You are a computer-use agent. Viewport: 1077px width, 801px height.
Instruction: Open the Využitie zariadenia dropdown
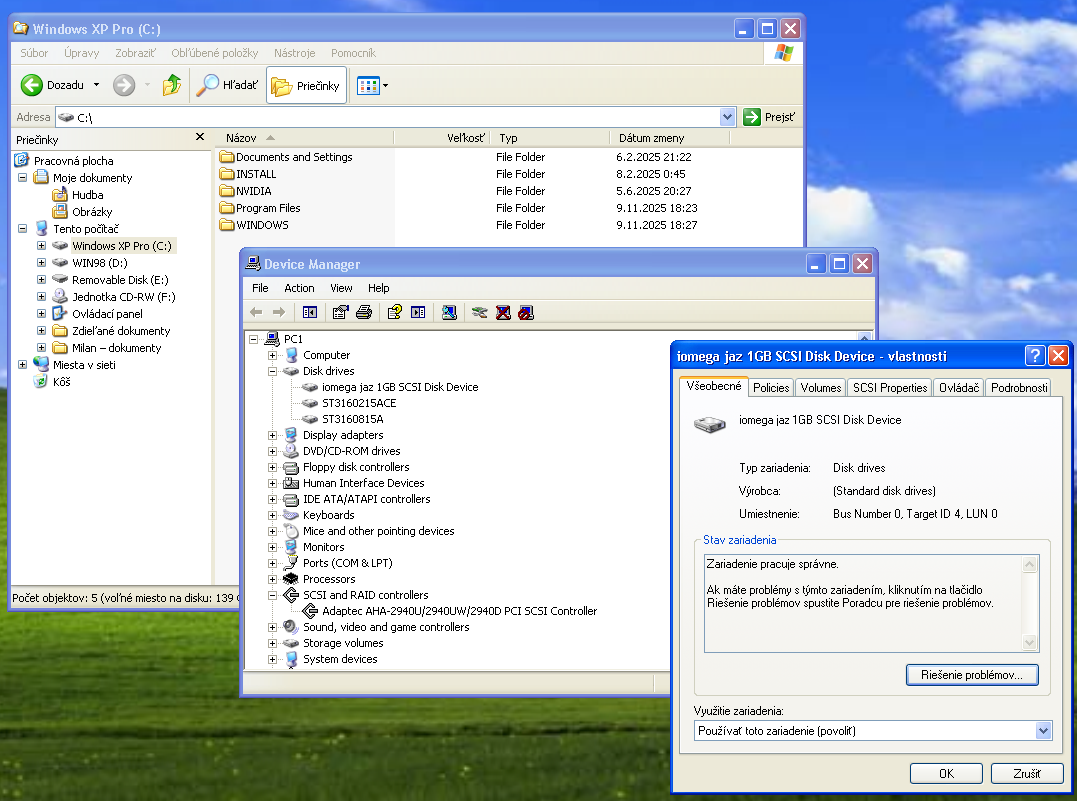[1043, 730]
